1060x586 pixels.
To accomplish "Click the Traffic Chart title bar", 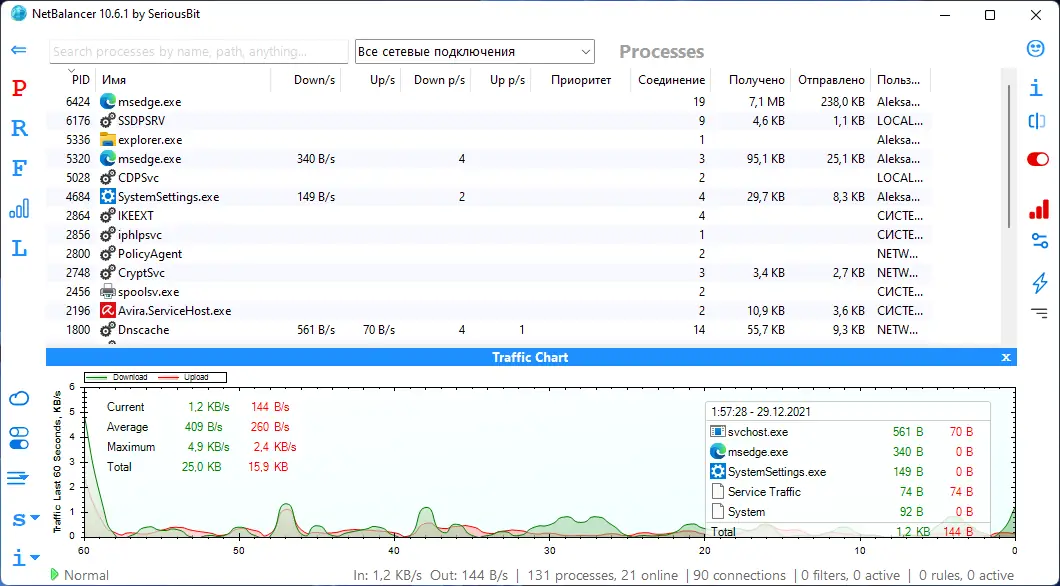I will coord(530,358).
